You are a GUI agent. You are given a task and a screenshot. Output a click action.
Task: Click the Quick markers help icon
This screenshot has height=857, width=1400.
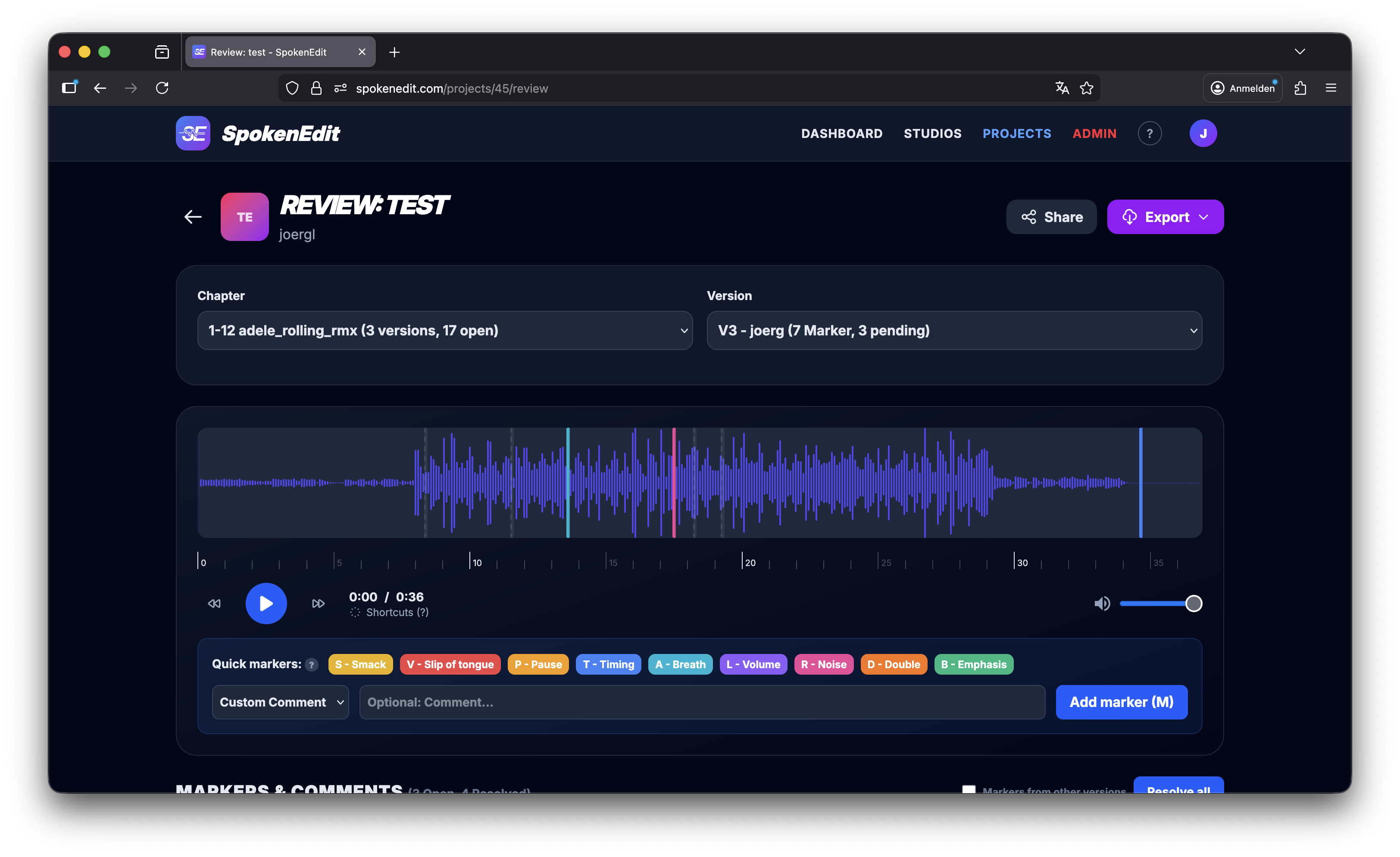click(x=311, y=664)
